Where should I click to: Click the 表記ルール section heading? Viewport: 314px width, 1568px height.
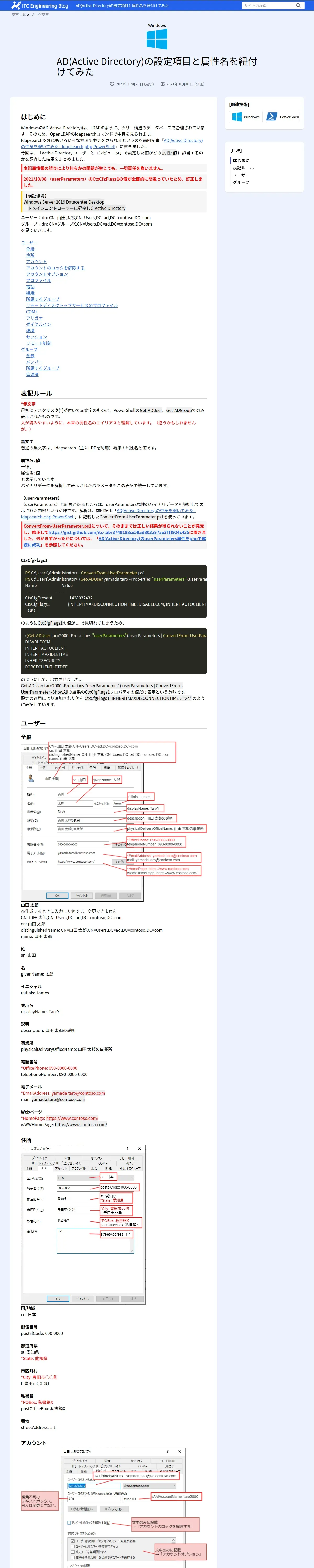(x=37, y=394)
